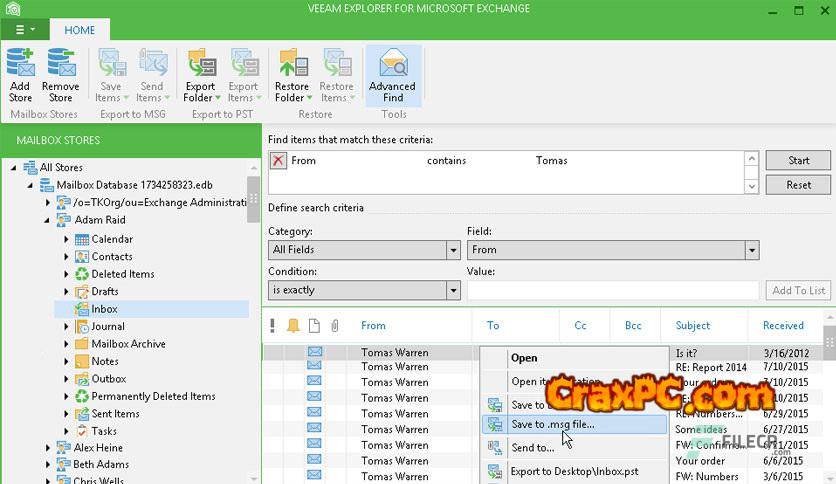The width and height of the screenshot is (836, 484).
Task: Select the Sent Items folder icon
Action: tap(82, 414)
